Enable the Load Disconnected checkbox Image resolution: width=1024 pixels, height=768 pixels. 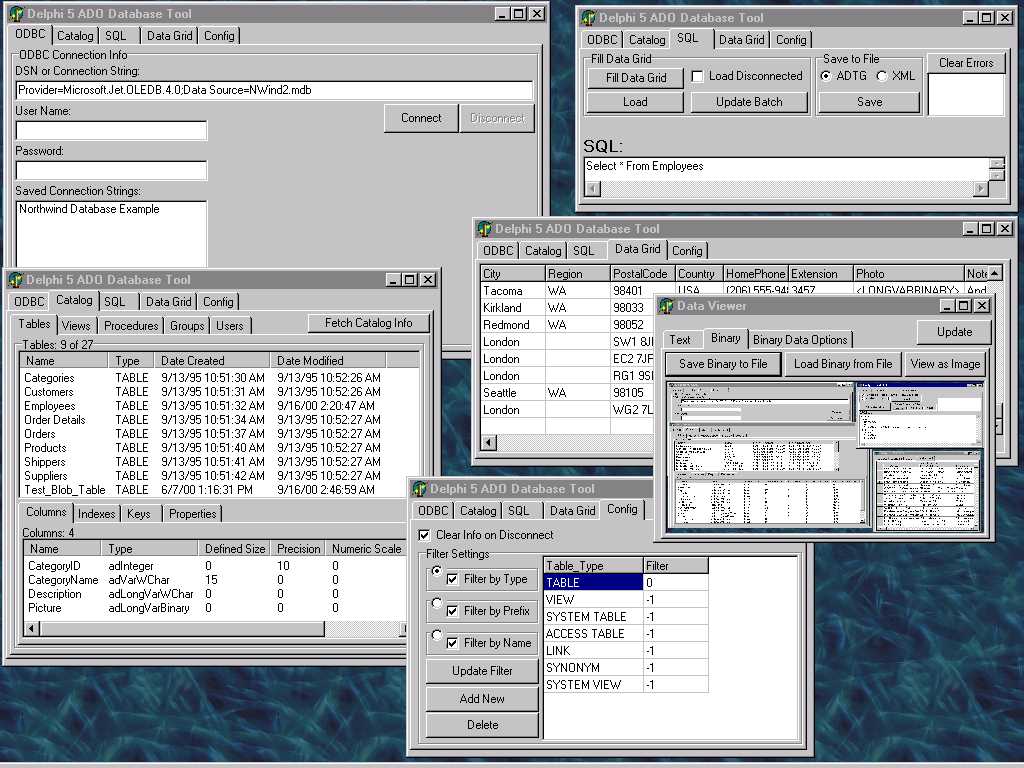click(x=697, y=77)
